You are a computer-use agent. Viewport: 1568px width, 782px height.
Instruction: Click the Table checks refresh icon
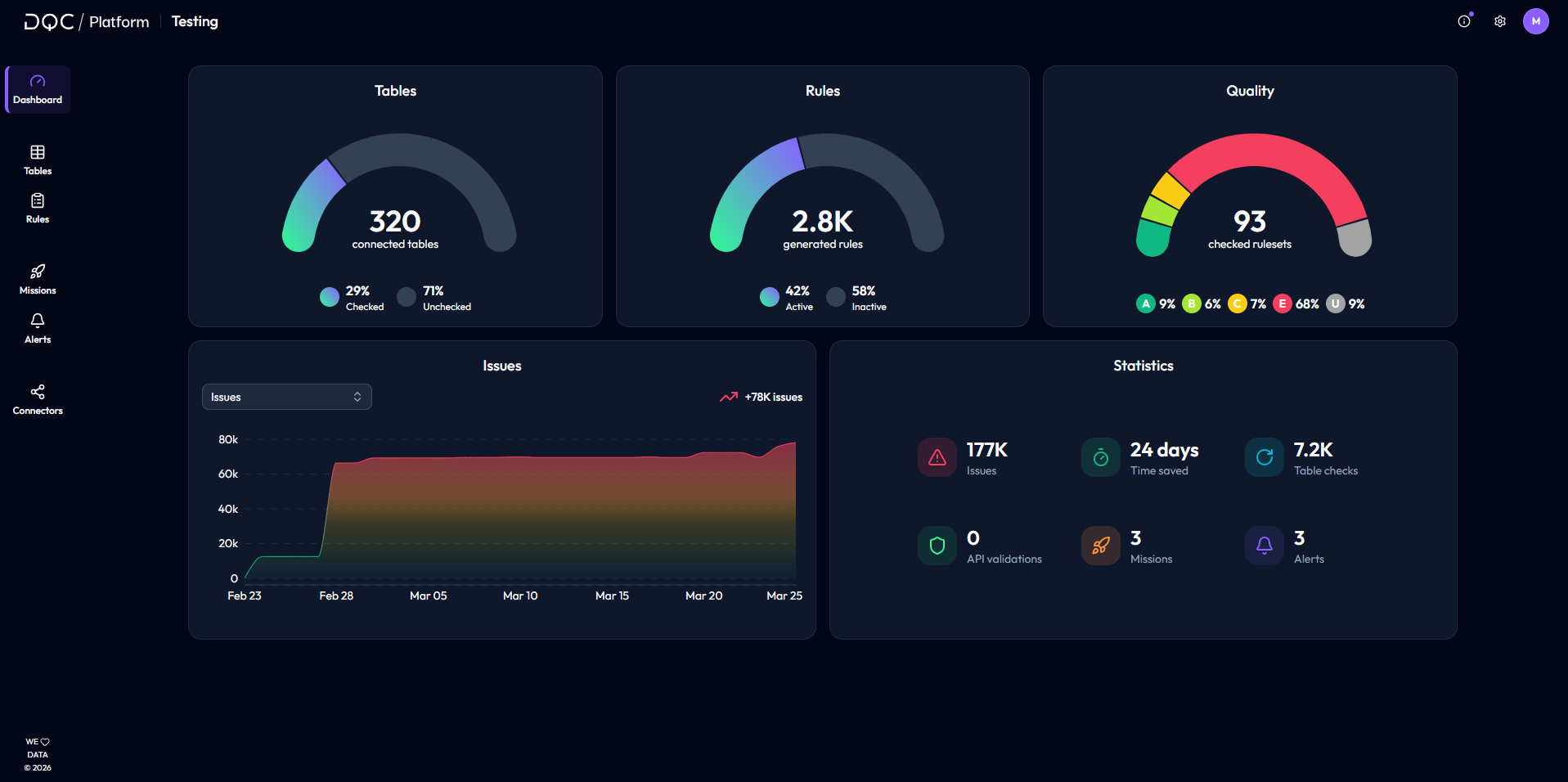(1265, 457)
